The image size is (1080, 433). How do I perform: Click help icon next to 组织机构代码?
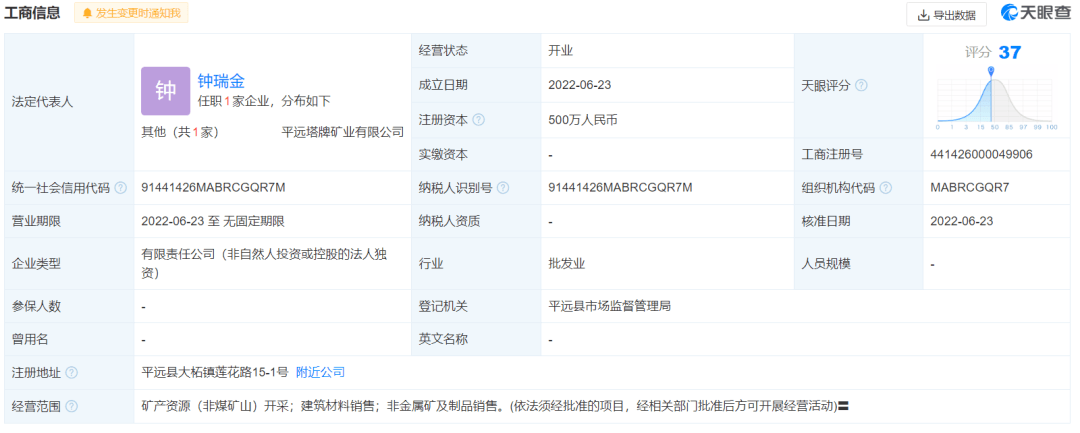(x=885, y=188)
